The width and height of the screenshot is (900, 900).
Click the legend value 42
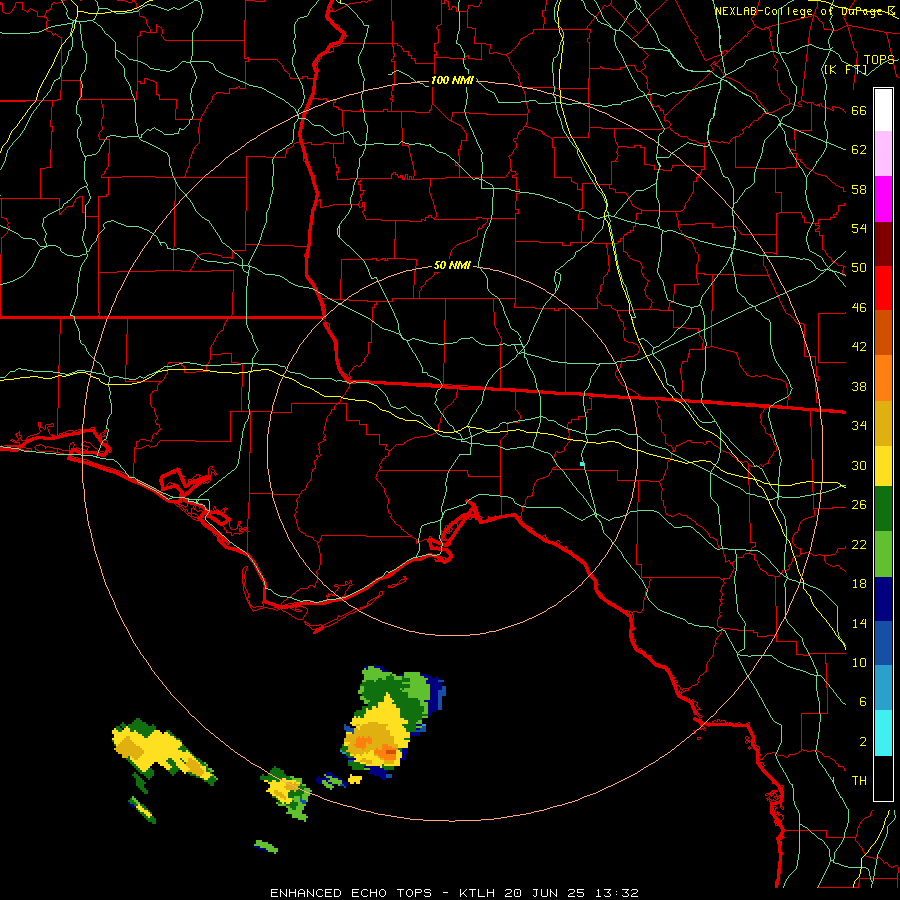[x=859, y=346]
